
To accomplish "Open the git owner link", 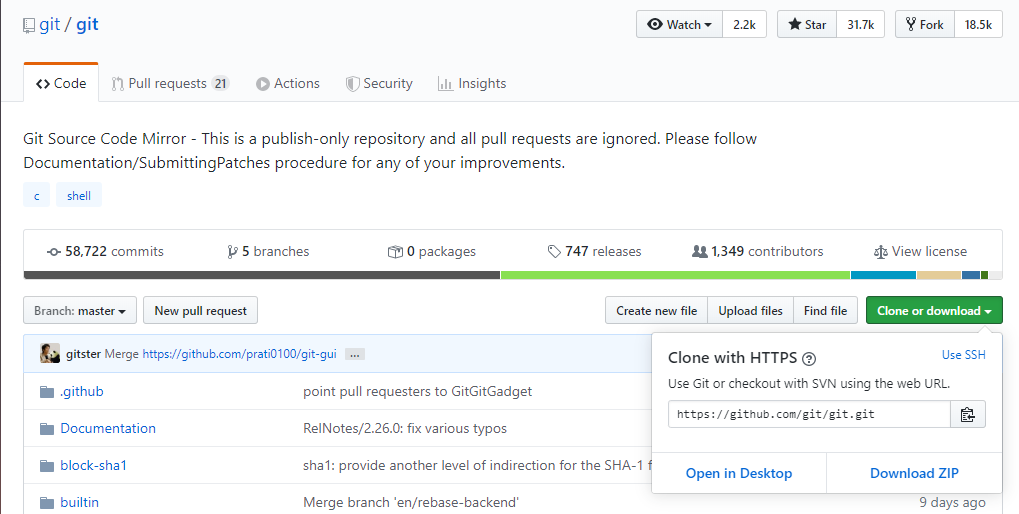I will tap(49, 25).
